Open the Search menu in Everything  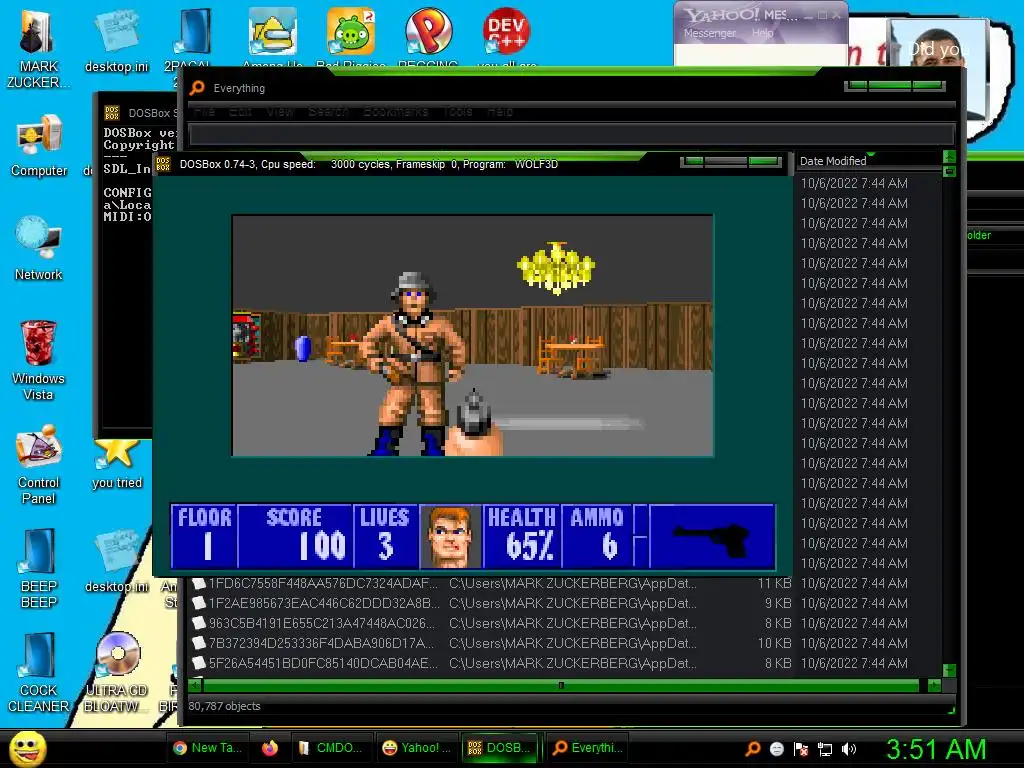click(x=328, y=112)
